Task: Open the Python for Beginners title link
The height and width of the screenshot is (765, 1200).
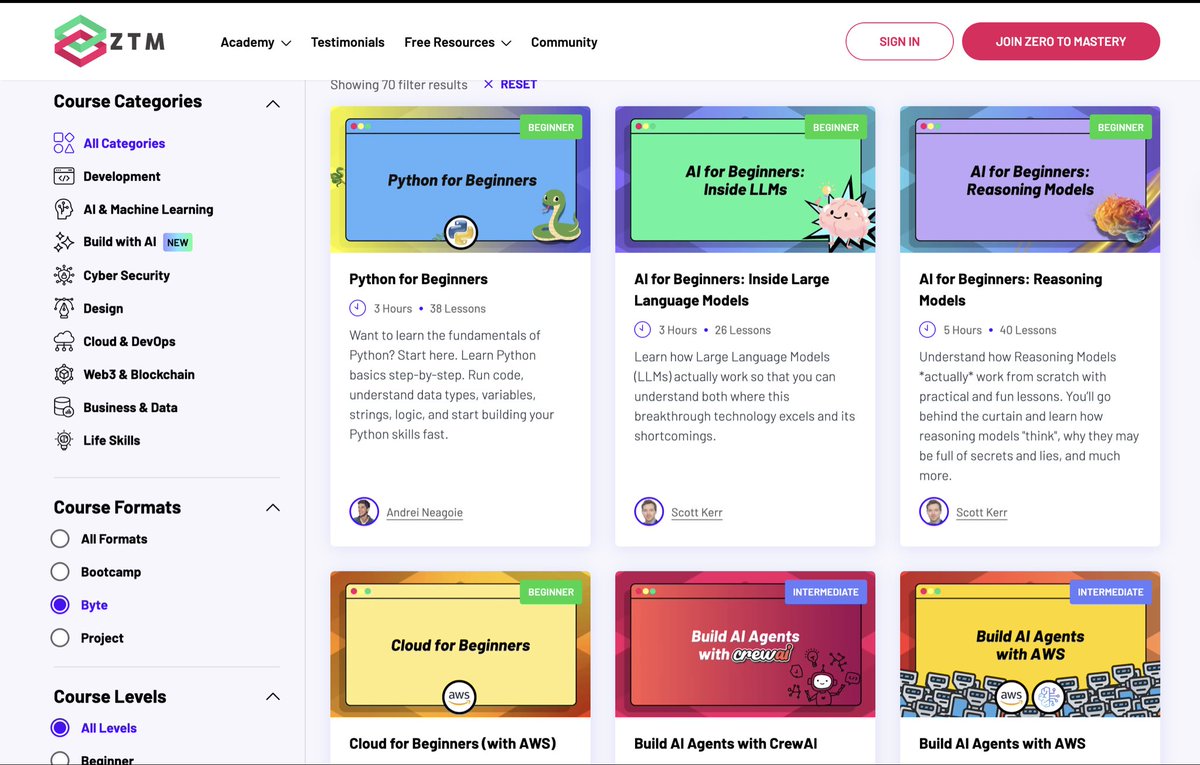Action: pyautogui.click(x=419, y=279)
